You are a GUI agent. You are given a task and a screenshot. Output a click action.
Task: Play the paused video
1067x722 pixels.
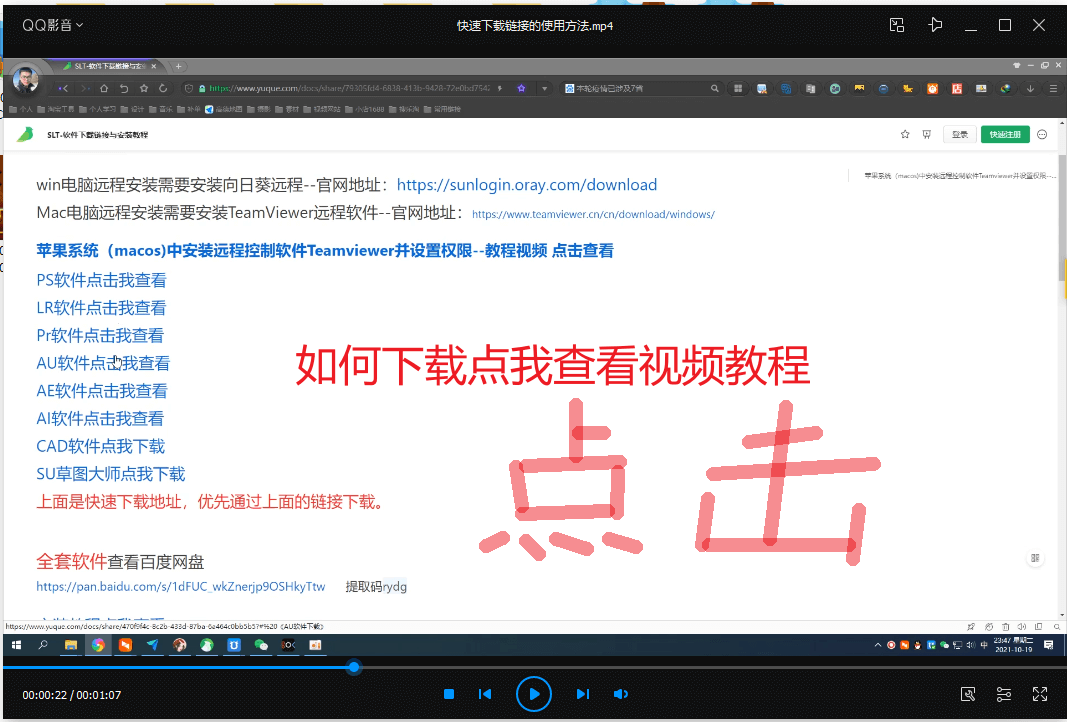534,694
